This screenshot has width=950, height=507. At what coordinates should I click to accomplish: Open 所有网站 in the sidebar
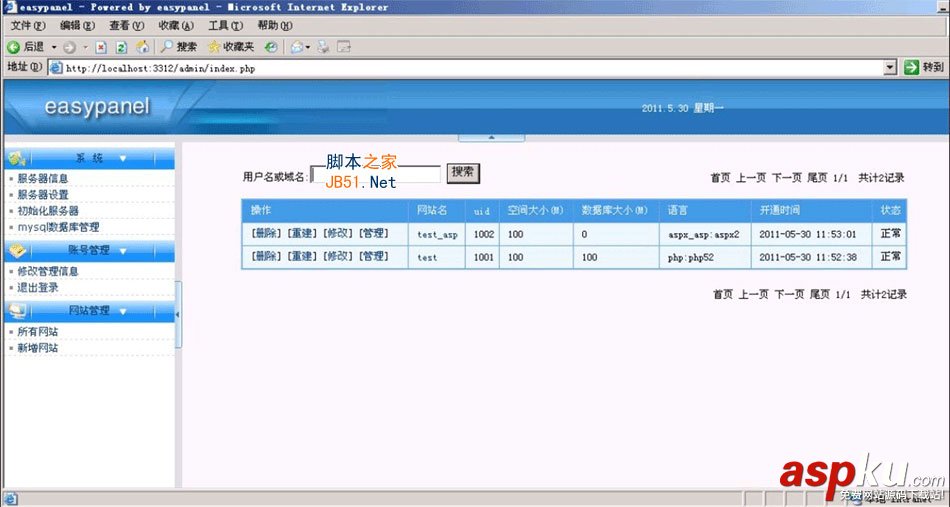38,332
